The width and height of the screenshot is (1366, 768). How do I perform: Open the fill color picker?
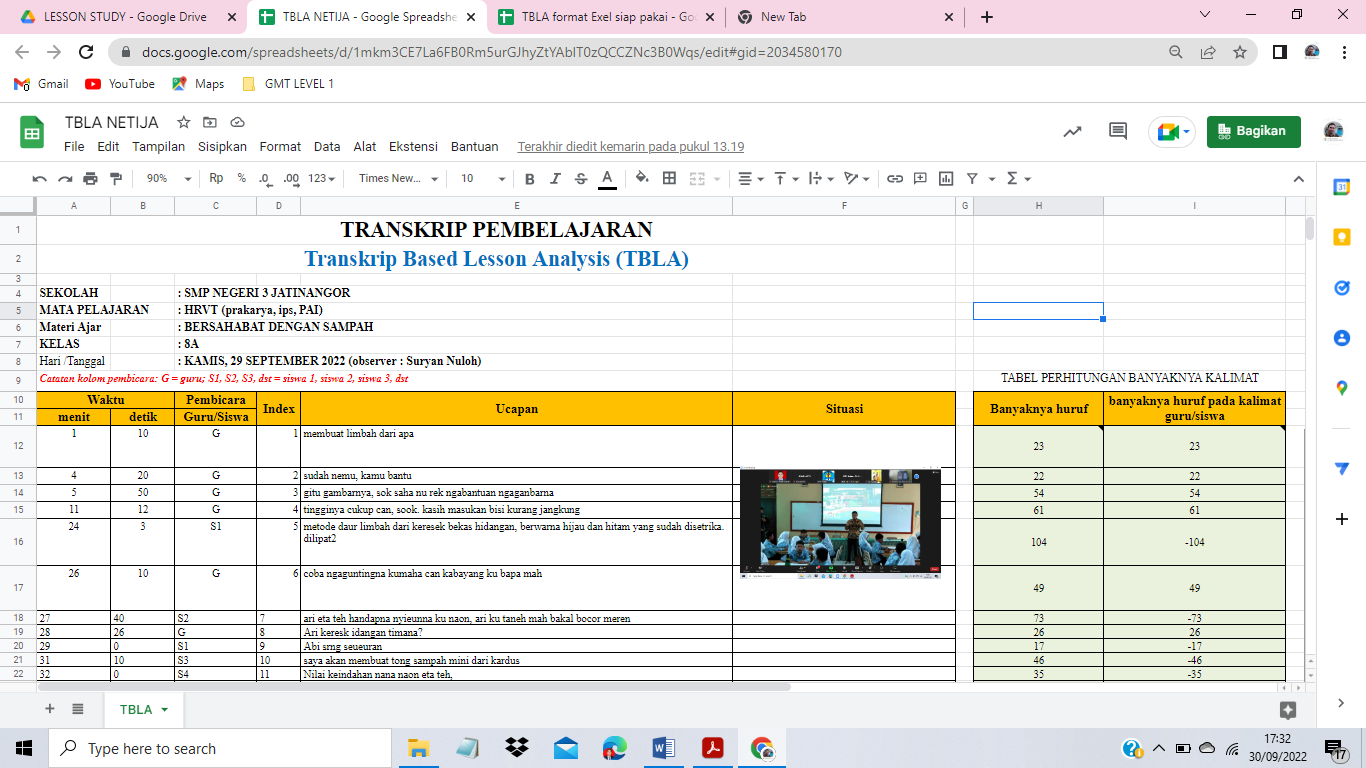click(642, 178)
